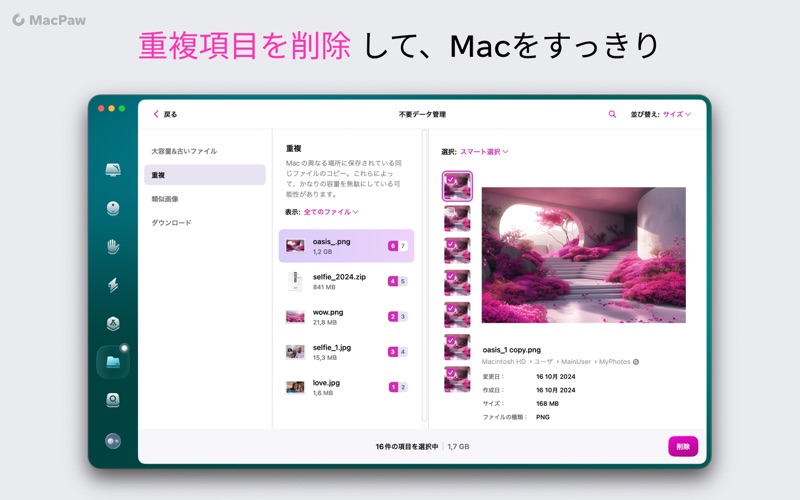This screenshot has height=500, width=800.
Task: Click the selected-count badge 4 on selfie_2024.zip
Action: (393, 281)
